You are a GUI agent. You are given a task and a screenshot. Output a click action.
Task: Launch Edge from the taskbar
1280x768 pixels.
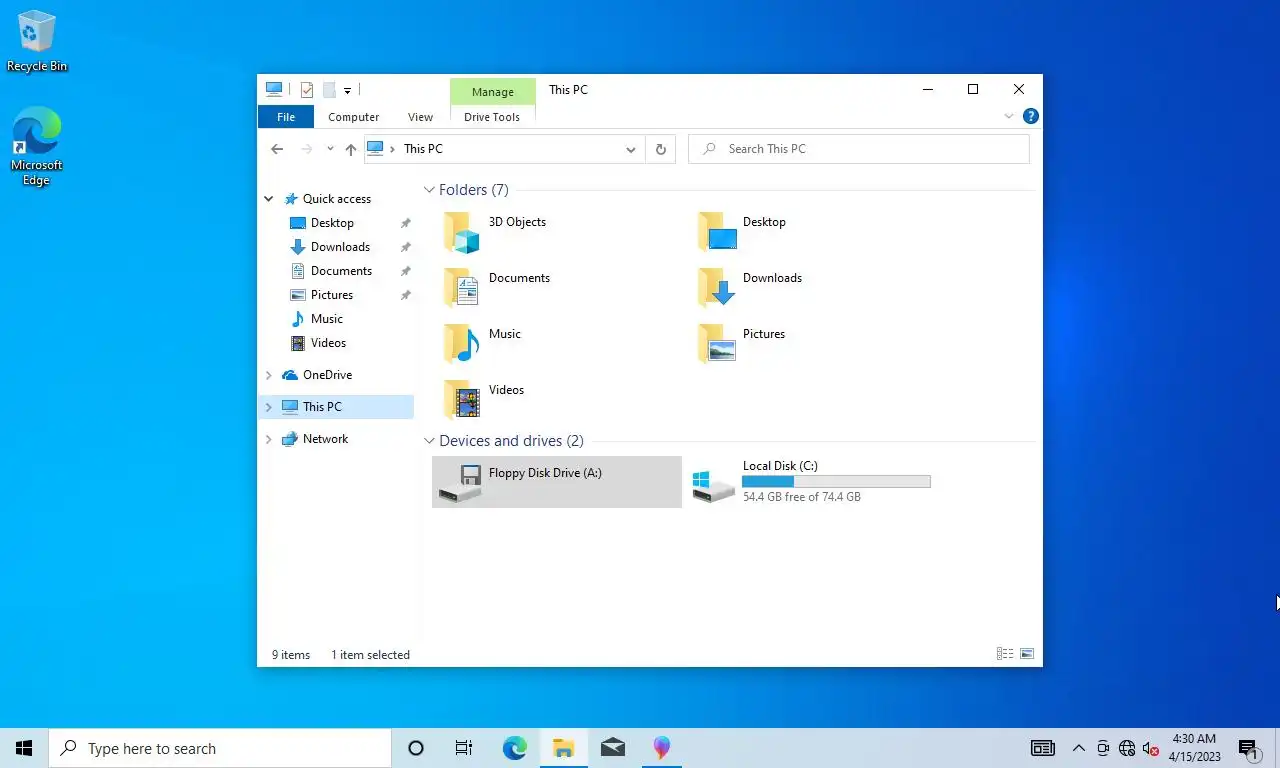tap(514, 748)
